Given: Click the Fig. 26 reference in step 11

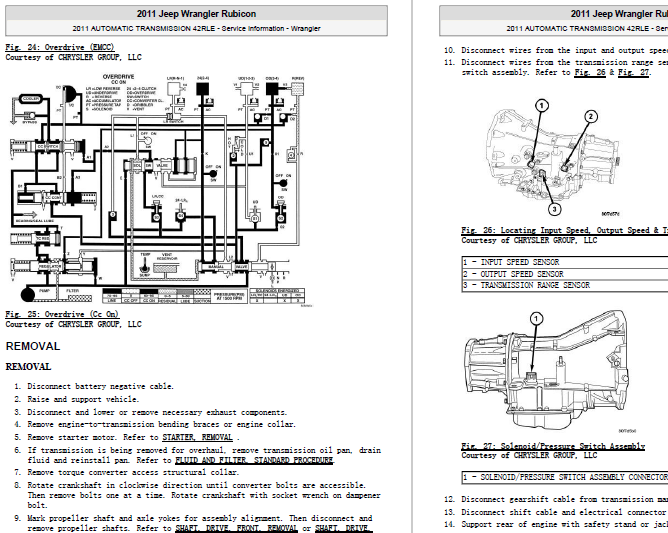Looking at the screenshot, I should pyautogui.click(x=590, y=72).
